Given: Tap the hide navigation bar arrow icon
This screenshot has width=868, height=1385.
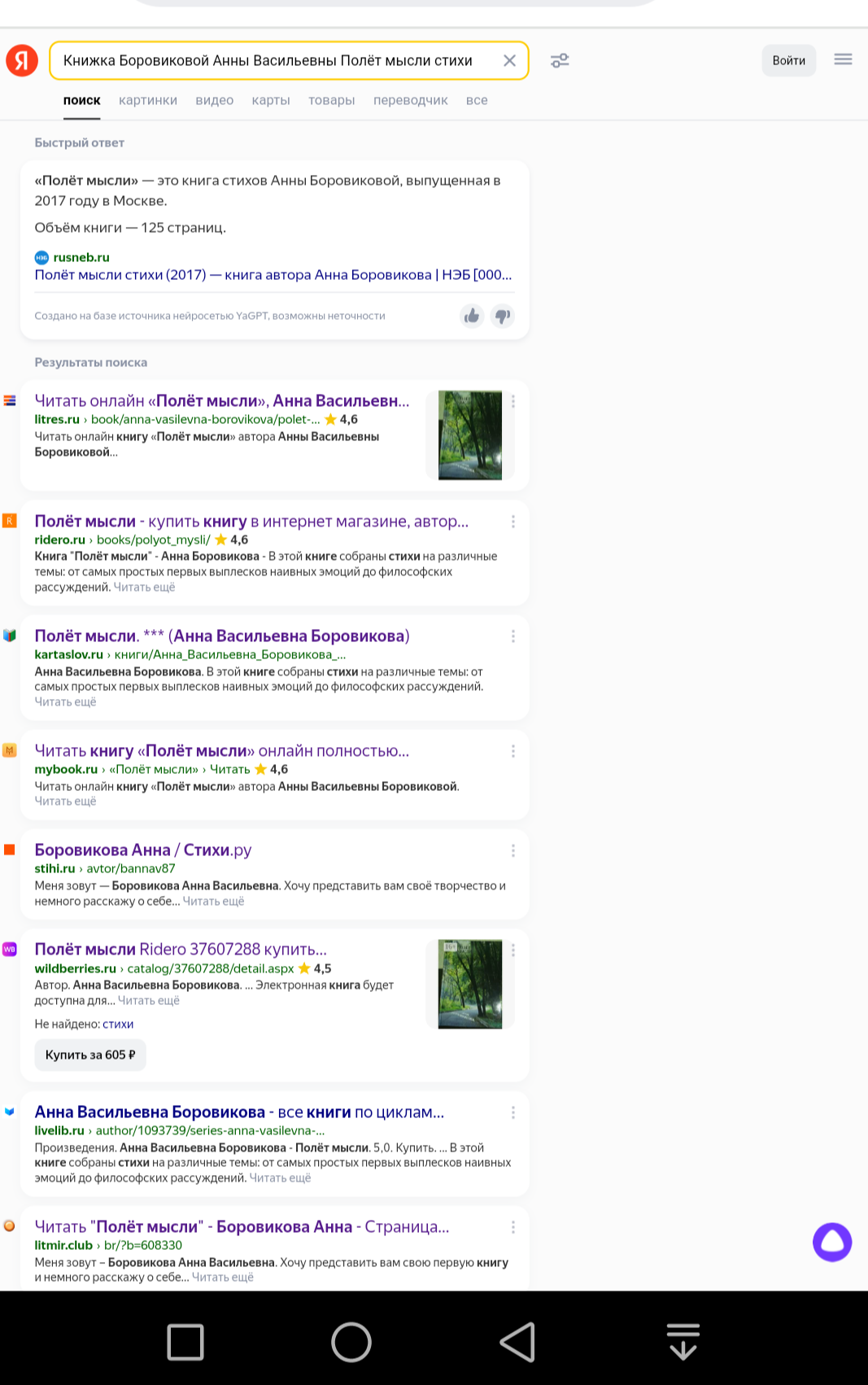Looking at the screenshot, I should point(683,1342).
